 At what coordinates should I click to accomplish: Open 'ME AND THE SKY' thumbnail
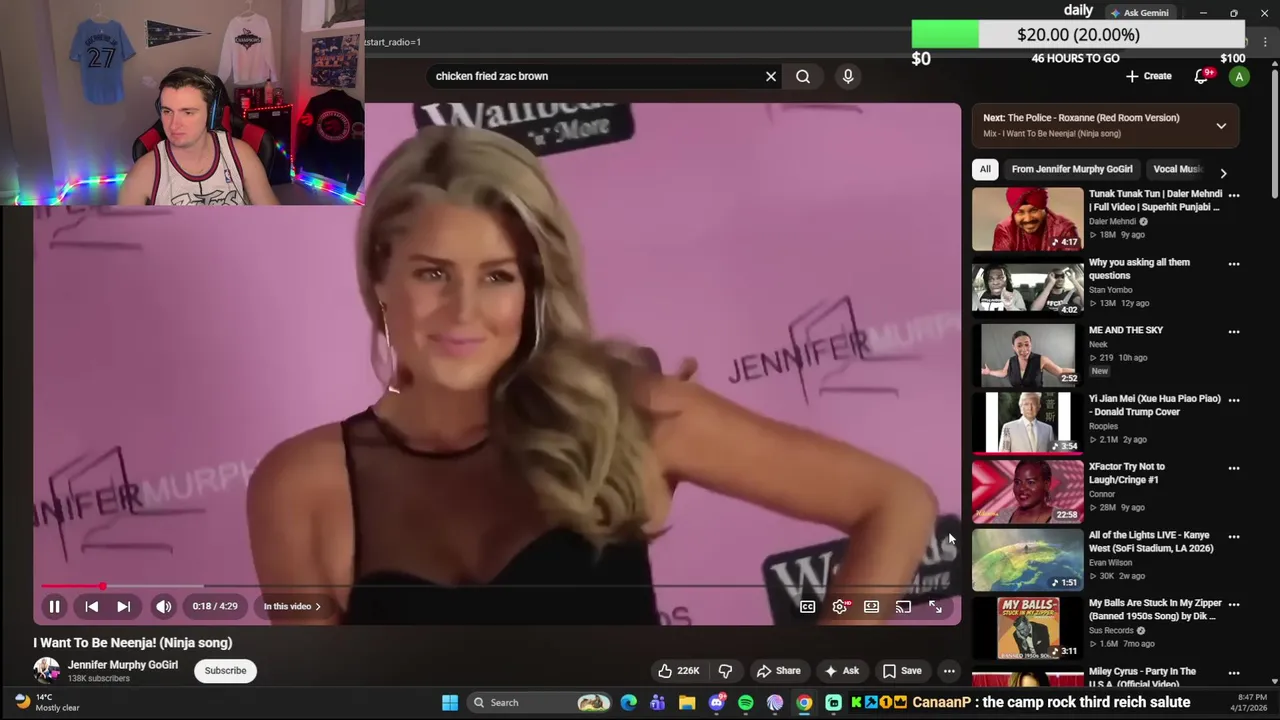point(1028,355)
